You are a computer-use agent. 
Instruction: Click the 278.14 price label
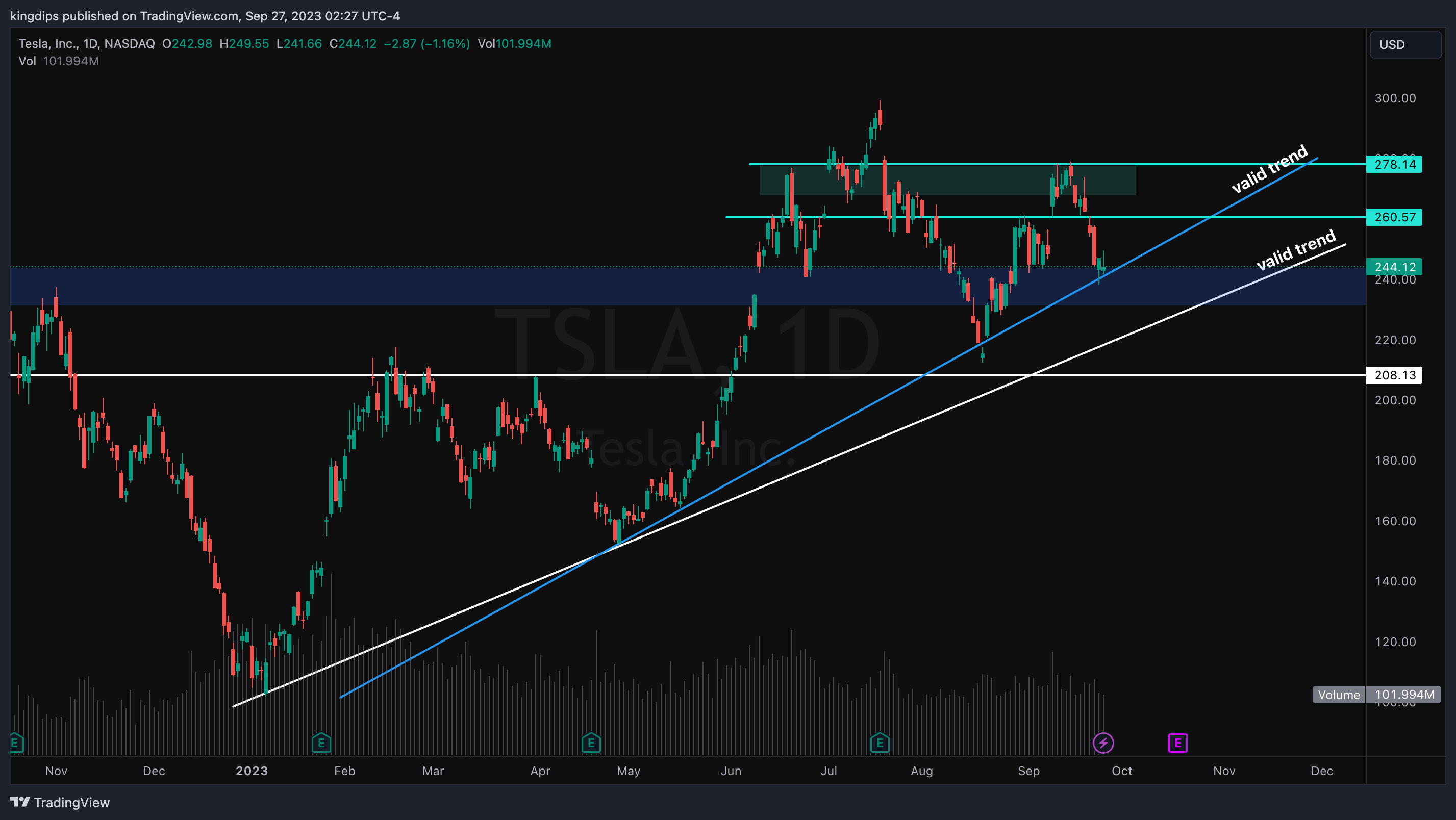pyautogui.click(x=1394, y=164)
